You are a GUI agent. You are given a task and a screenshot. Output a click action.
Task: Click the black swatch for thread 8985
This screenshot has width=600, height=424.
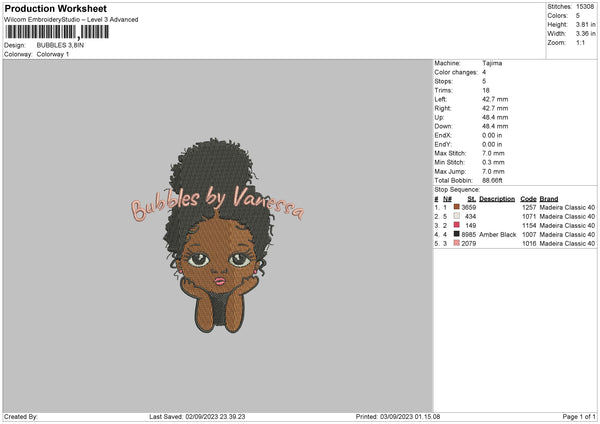[457, 234]
